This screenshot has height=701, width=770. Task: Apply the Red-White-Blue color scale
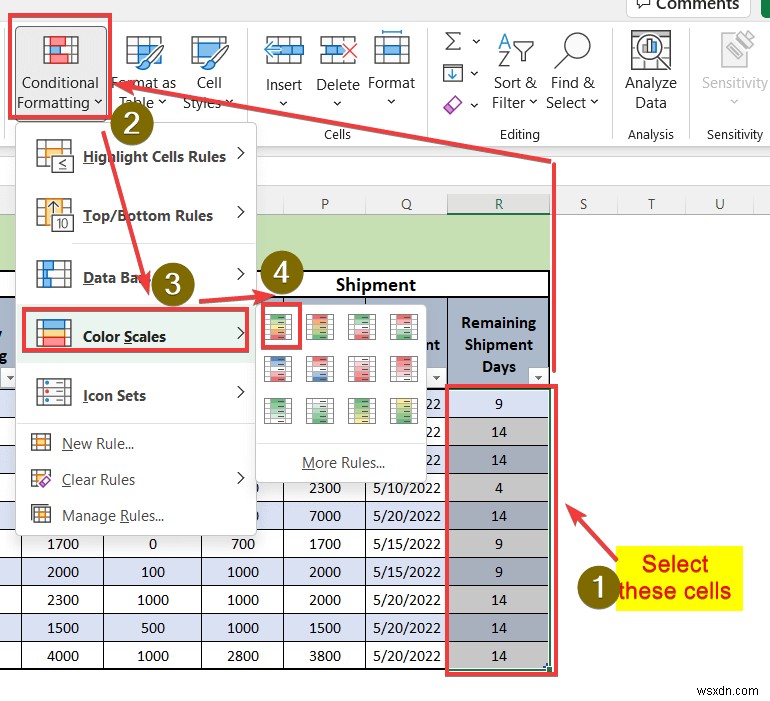tap(320, 369)
